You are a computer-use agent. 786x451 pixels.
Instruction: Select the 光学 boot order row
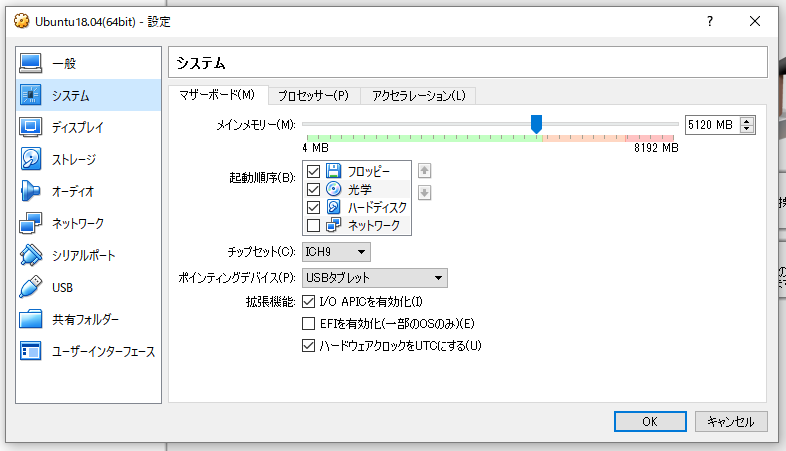(x=357, y=189)
